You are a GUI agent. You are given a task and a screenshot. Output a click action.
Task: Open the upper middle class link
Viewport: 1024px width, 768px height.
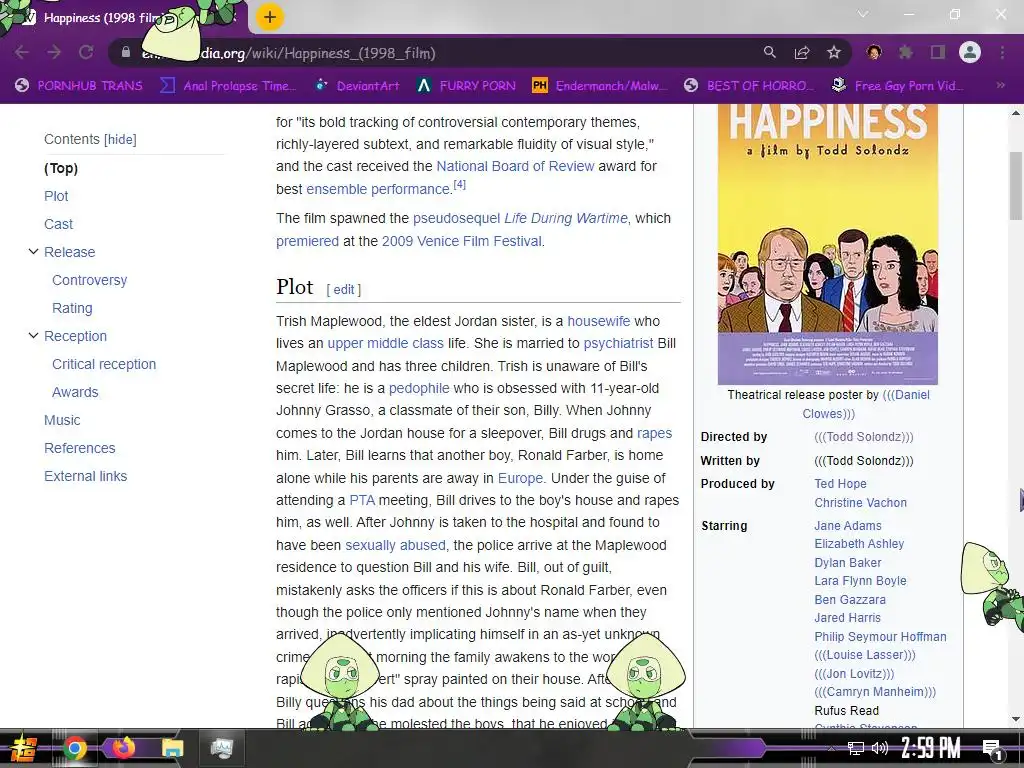(x=385, y=344)
